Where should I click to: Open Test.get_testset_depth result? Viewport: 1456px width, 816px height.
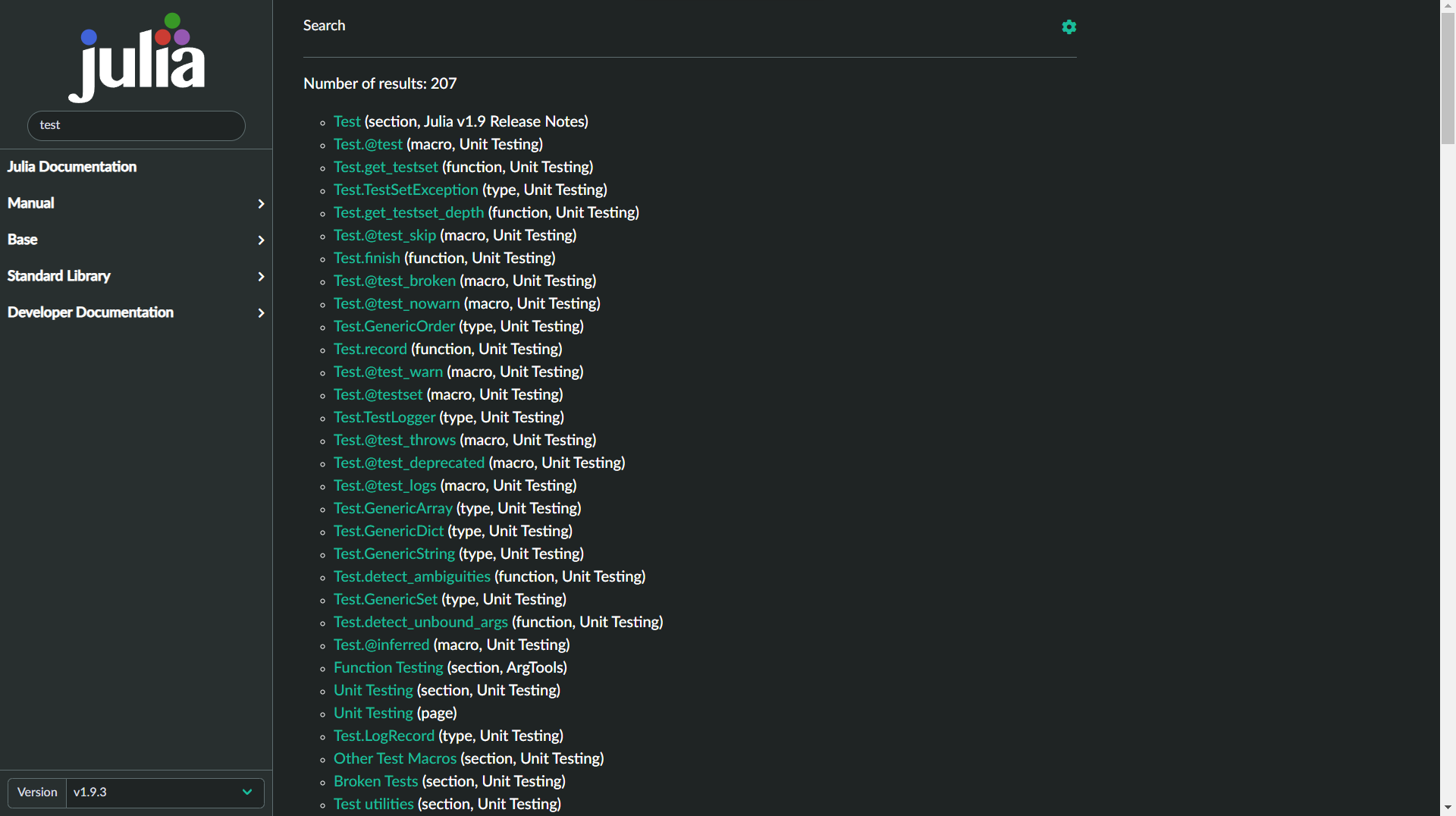(x=409, y=213)
